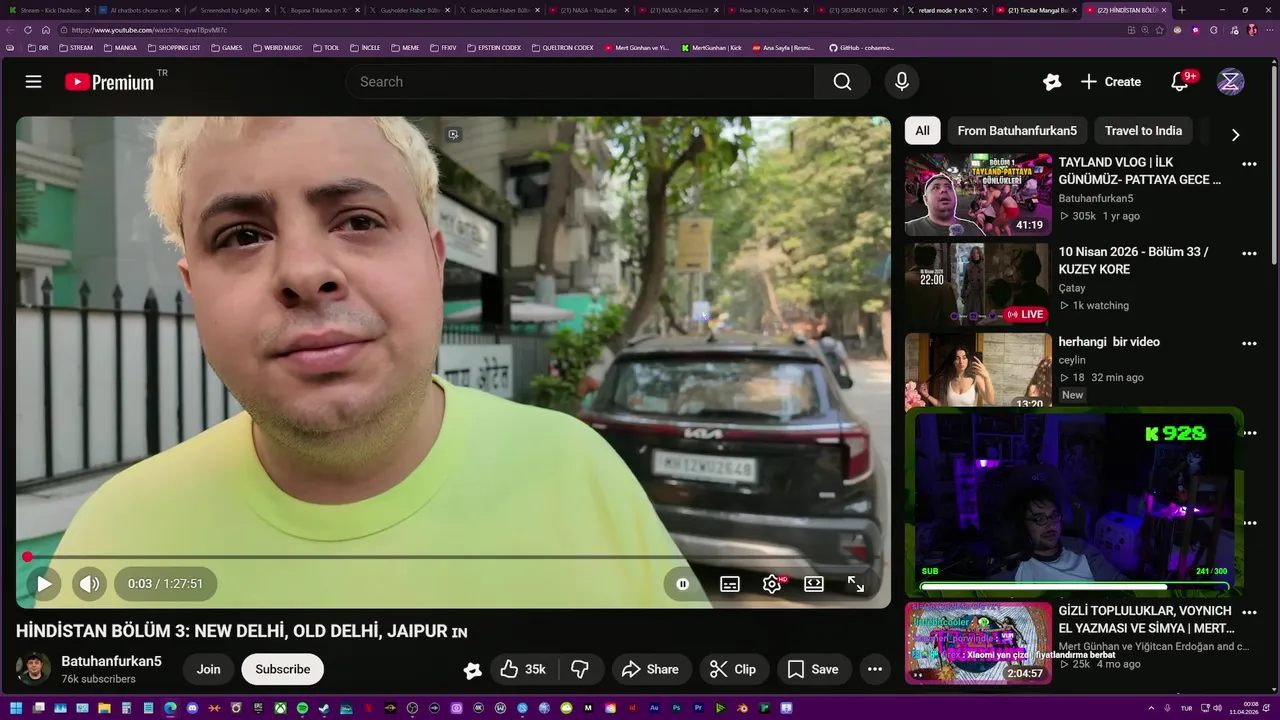Screen dimensions: 1280x720
Task: Open the EPSTEIN CODEX bookmarks folder
Action: click(494, 48)
